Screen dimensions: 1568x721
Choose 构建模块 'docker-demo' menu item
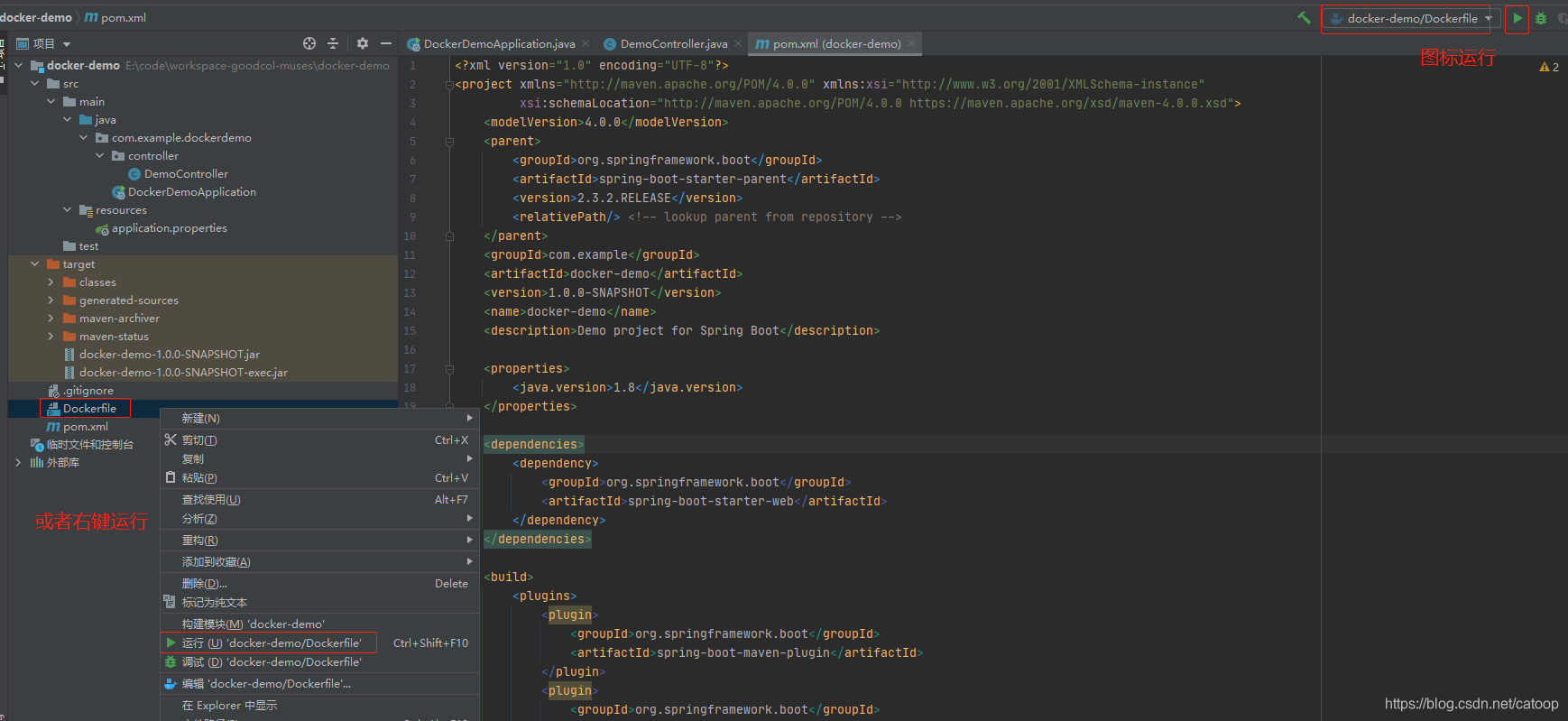(x=319, y=624)
